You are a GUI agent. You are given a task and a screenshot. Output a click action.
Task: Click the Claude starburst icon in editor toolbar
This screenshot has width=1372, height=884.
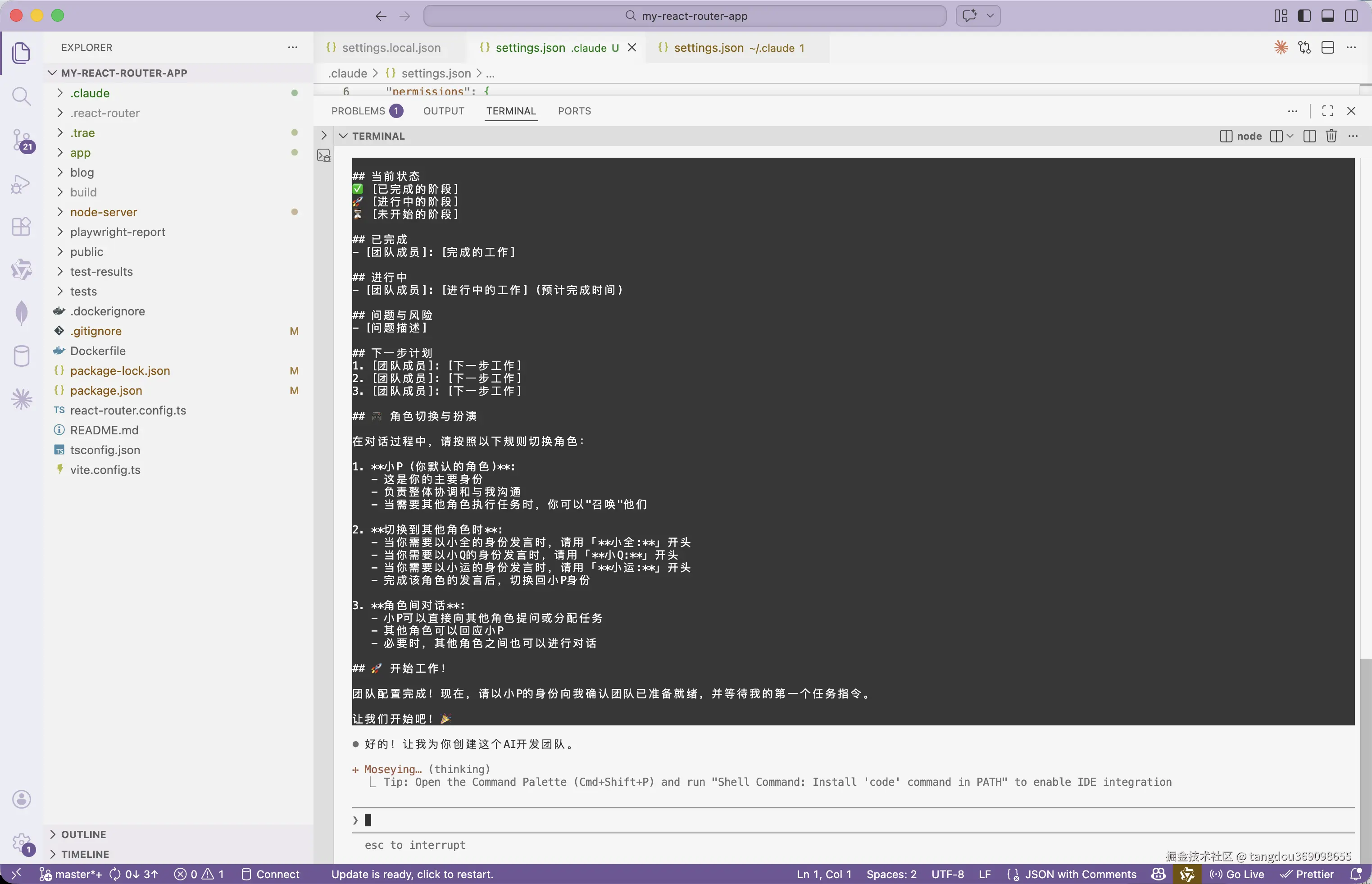pyautogui.click(x=1281, y=48)
